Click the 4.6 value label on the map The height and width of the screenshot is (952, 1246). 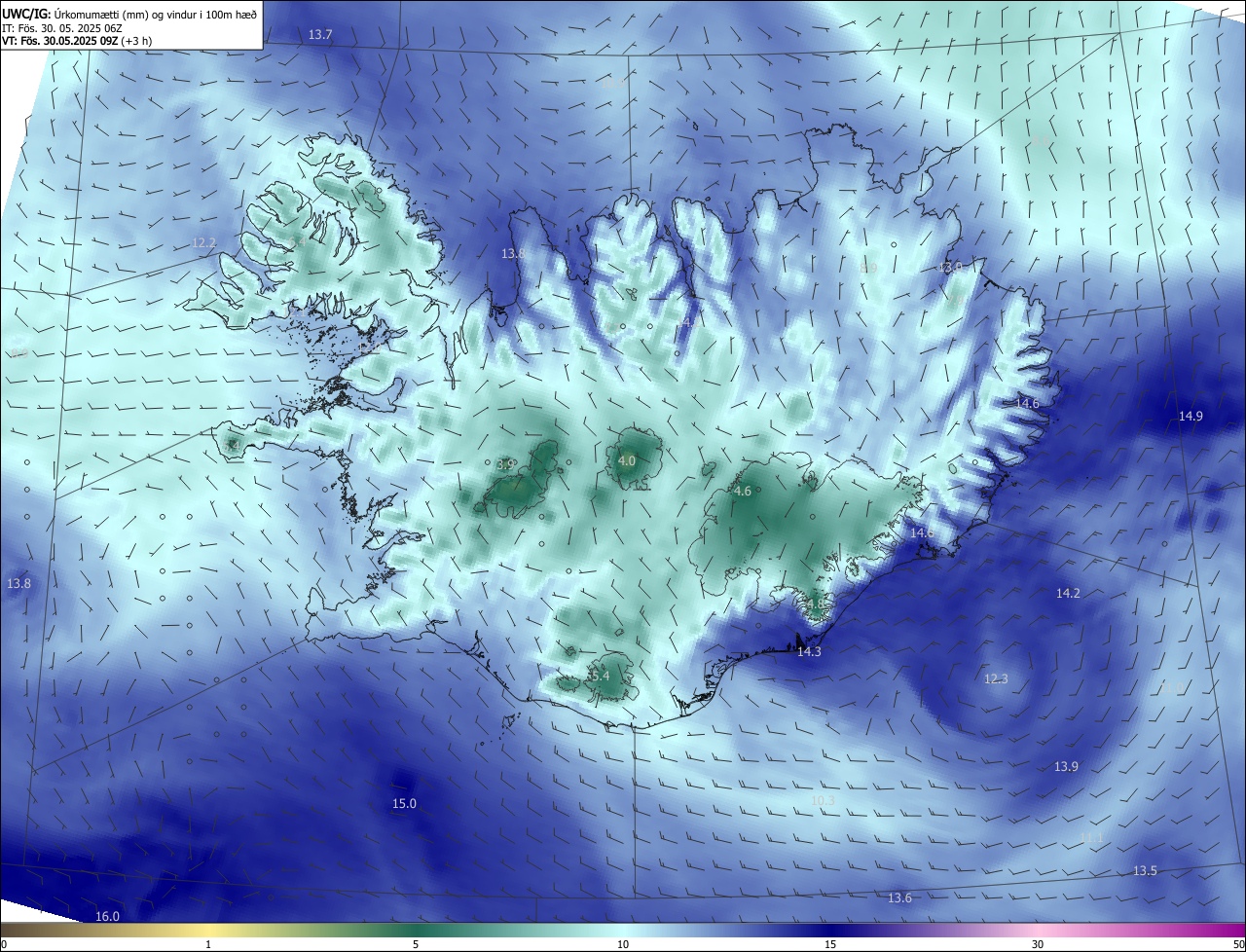coord(743,492)
